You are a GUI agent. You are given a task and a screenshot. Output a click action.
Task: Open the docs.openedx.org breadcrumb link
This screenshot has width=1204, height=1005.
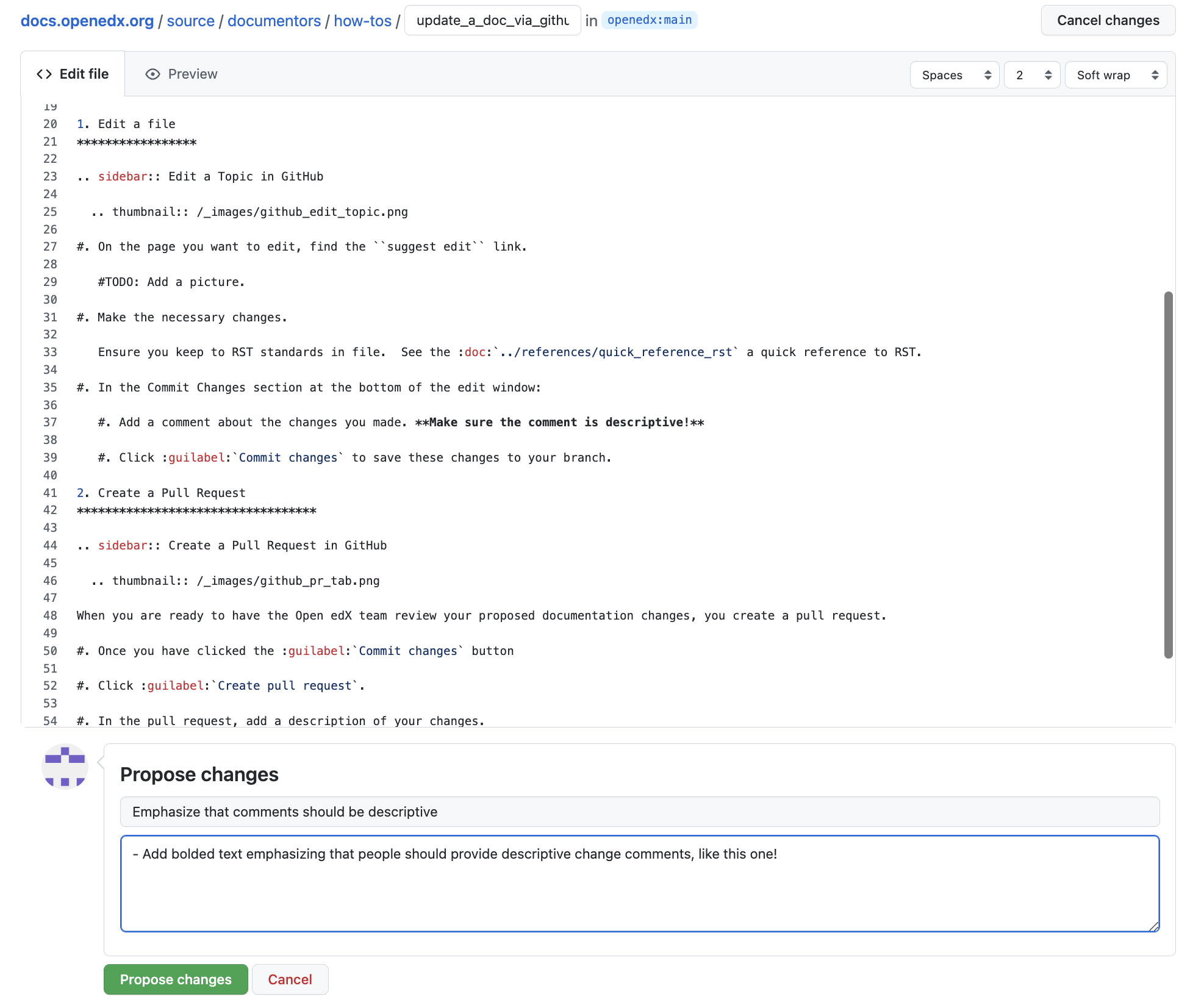86,20
